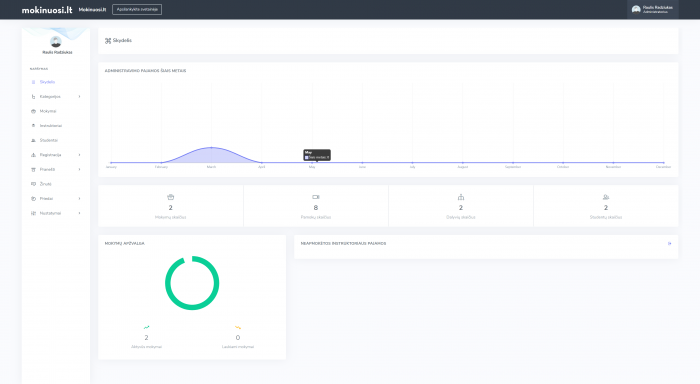Click the May data point on chart
The width and height of the screenshot is (700, 384).
(312, 163)
